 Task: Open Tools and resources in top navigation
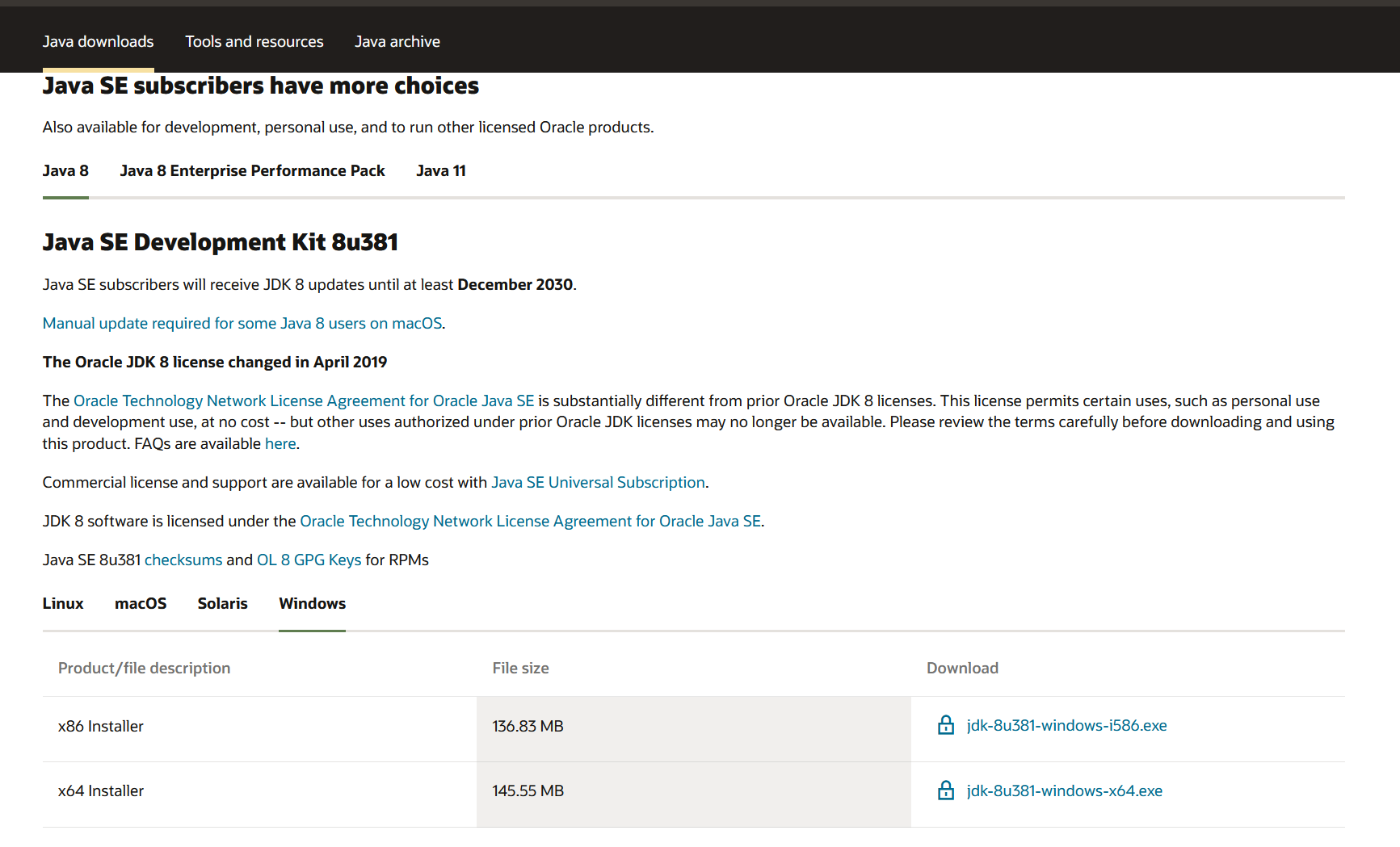point(254,41)
